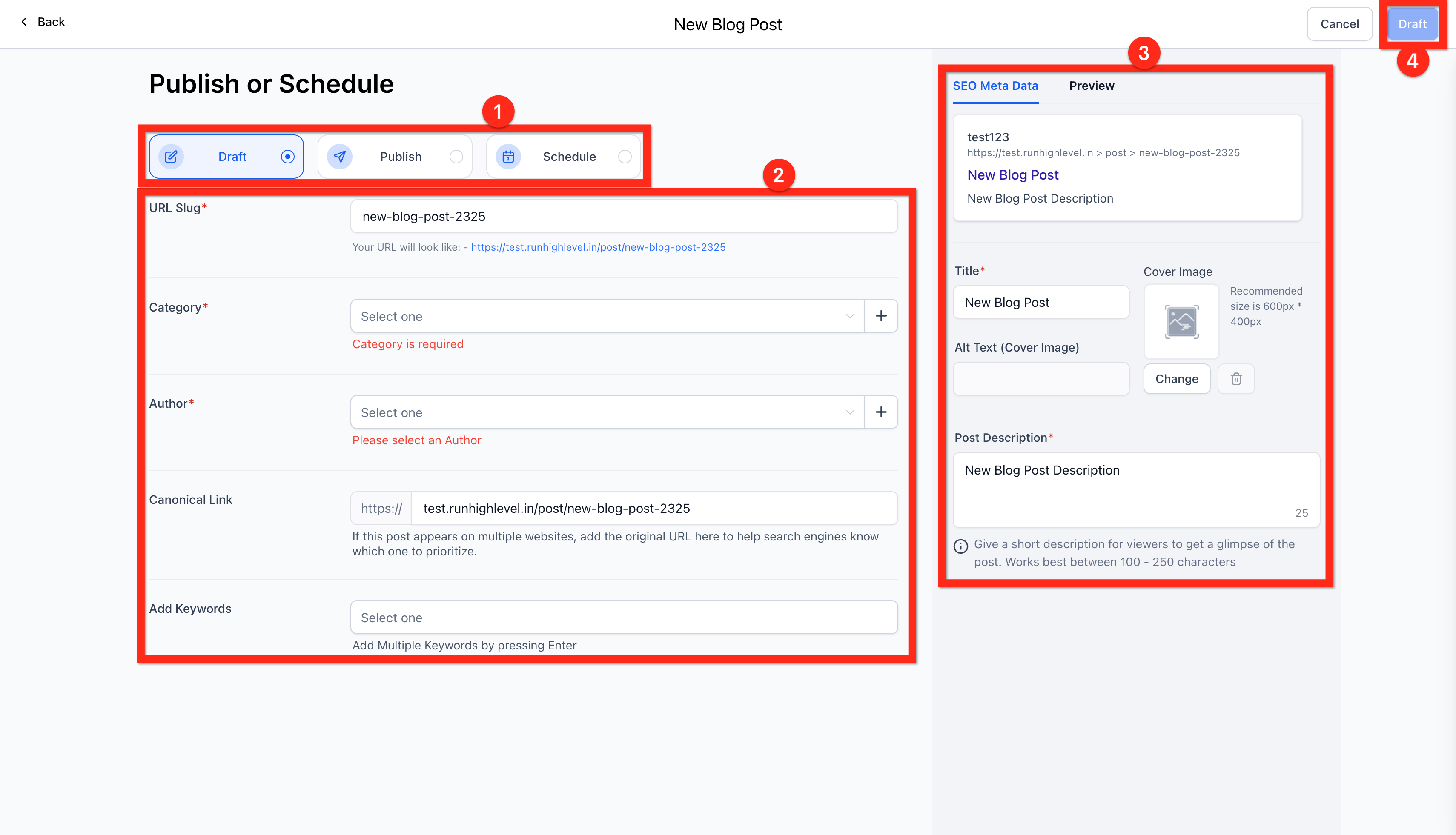Click the URL Slug input field
This screenshot has height=835, width=1456.
tap(624, 217)
